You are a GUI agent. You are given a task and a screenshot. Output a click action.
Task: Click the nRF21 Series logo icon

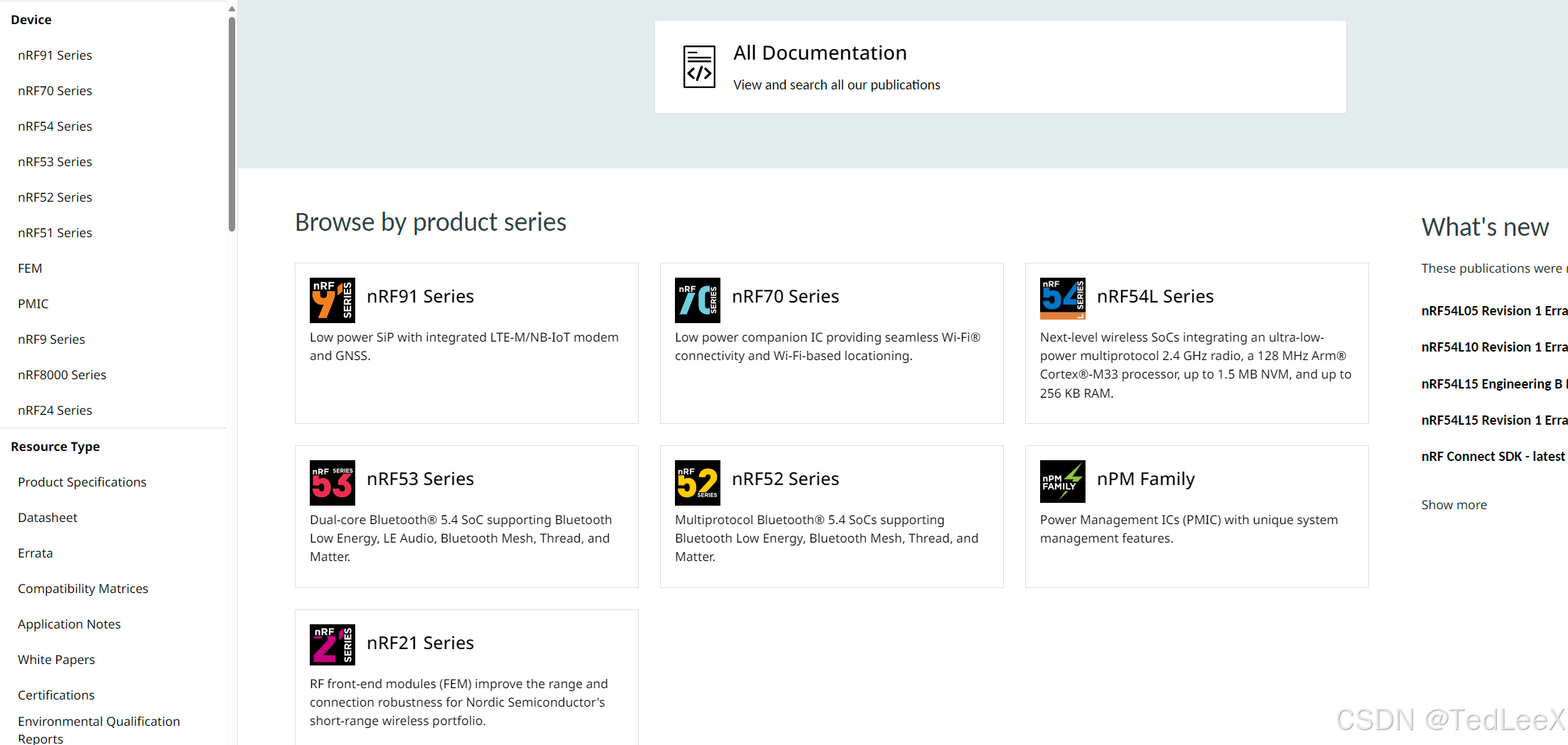pyautogui.click(x=332, y=645)
